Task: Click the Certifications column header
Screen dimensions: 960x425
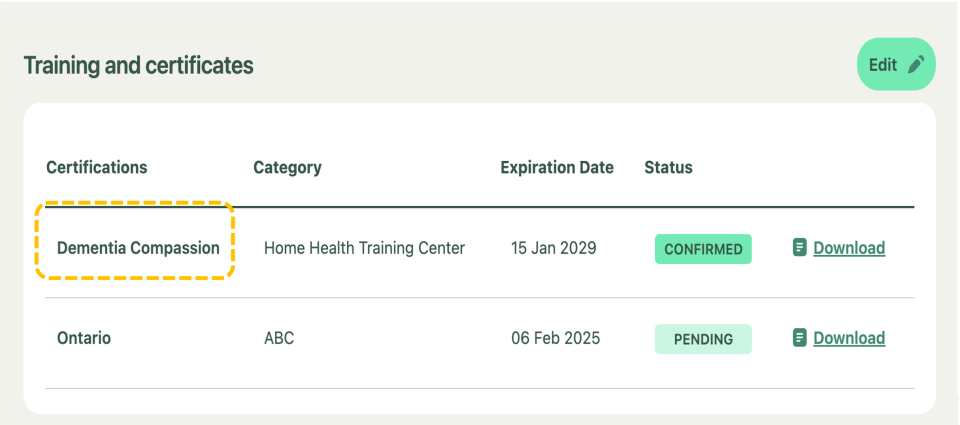Action: [97, 167]
